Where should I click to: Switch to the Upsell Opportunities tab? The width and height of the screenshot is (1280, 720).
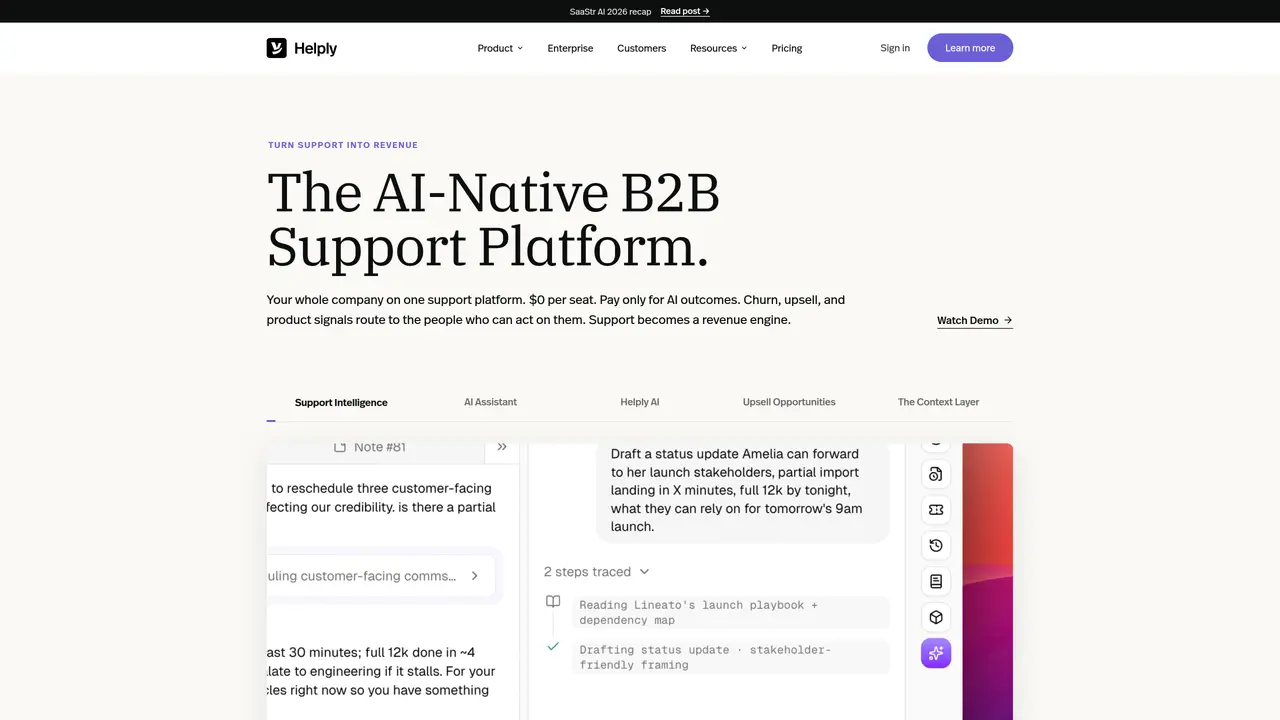[x=789, y=402]
